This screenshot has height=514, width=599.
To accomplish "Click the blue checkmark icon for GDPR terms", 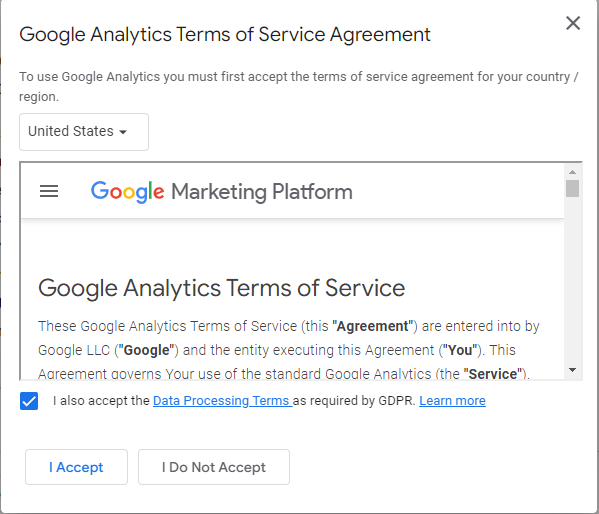I will 29,401.
